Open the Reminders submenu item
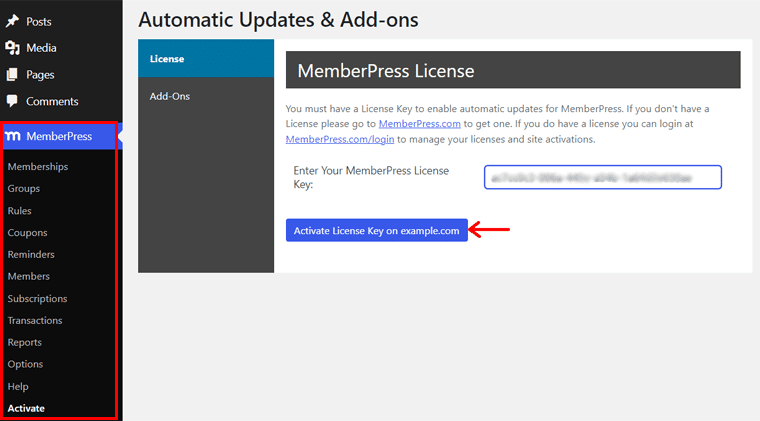Screen dimensions: 760x421 coord(31,254)
